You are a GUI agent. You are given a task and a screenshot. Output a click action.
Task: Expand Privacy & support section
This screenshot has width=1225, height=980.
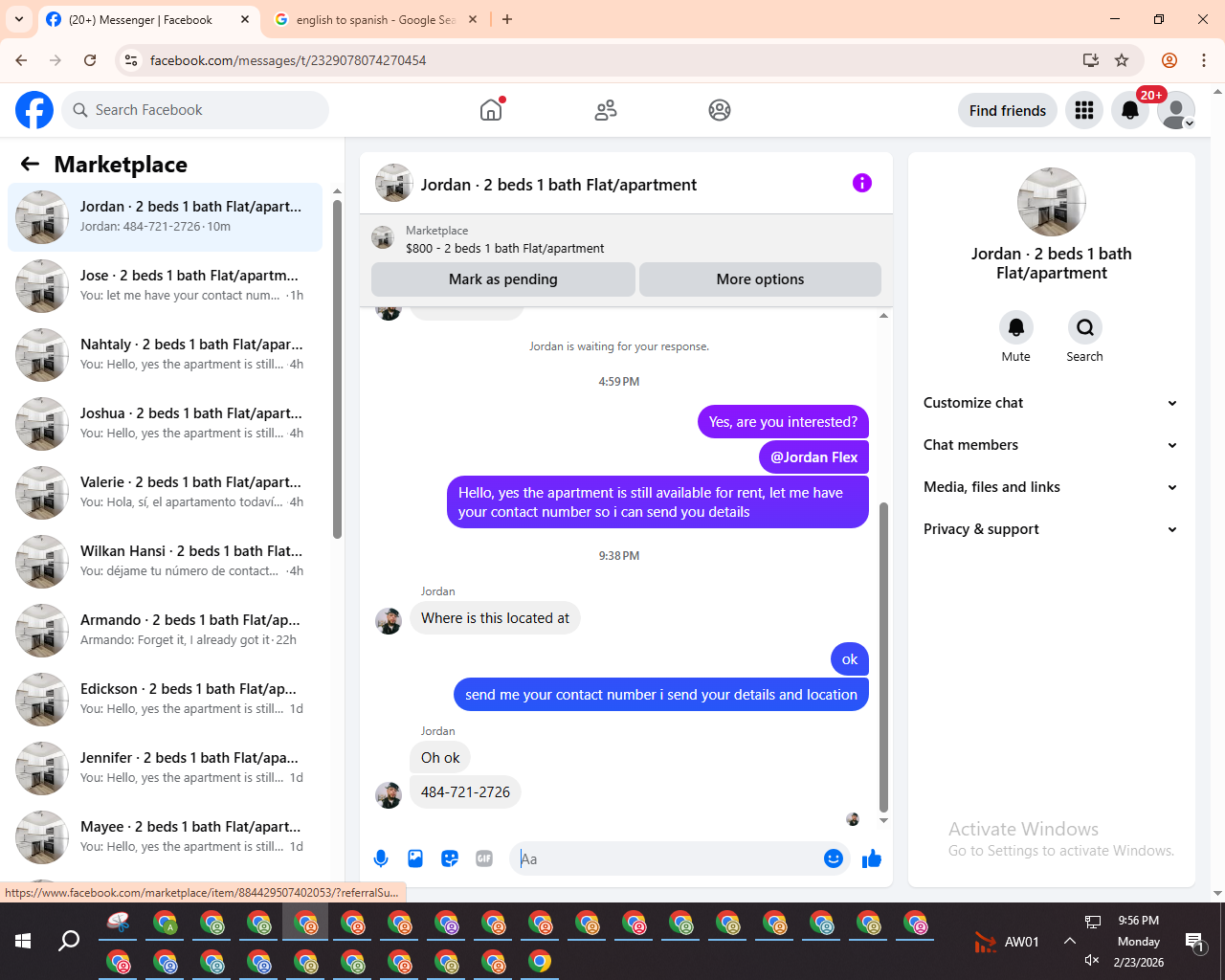point(1051,529)
